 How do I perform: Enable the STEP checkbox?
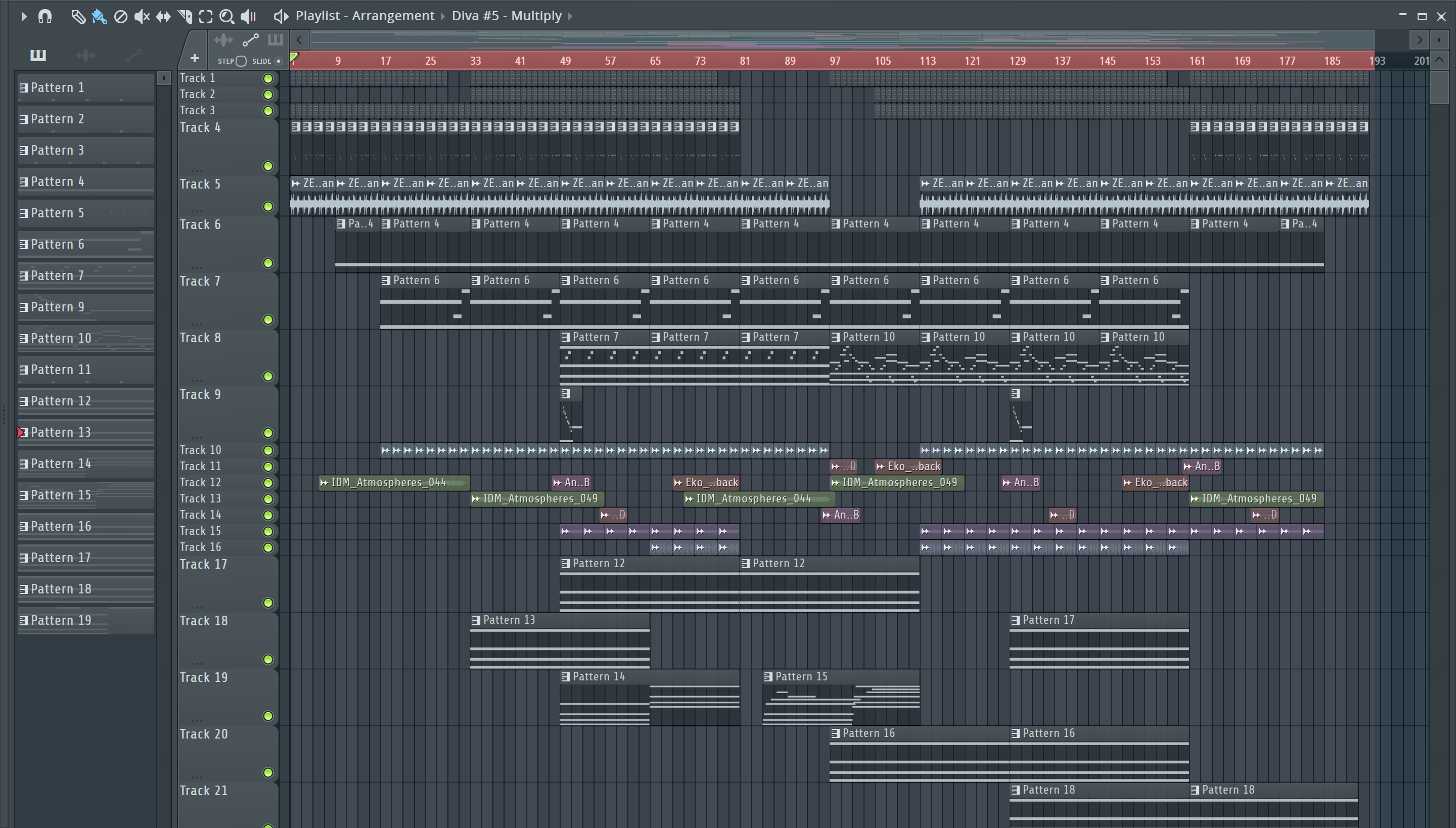point(241,61)
